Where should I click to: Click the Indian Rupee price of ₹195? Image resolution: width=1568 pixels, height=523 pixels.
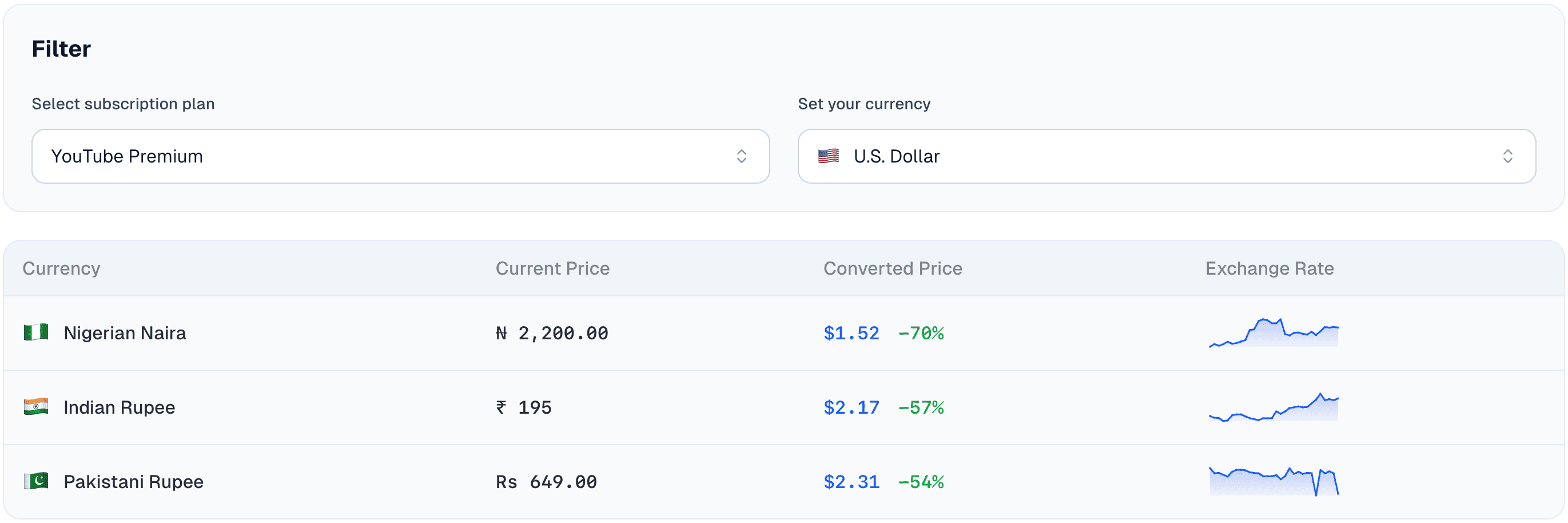point(523,407)
